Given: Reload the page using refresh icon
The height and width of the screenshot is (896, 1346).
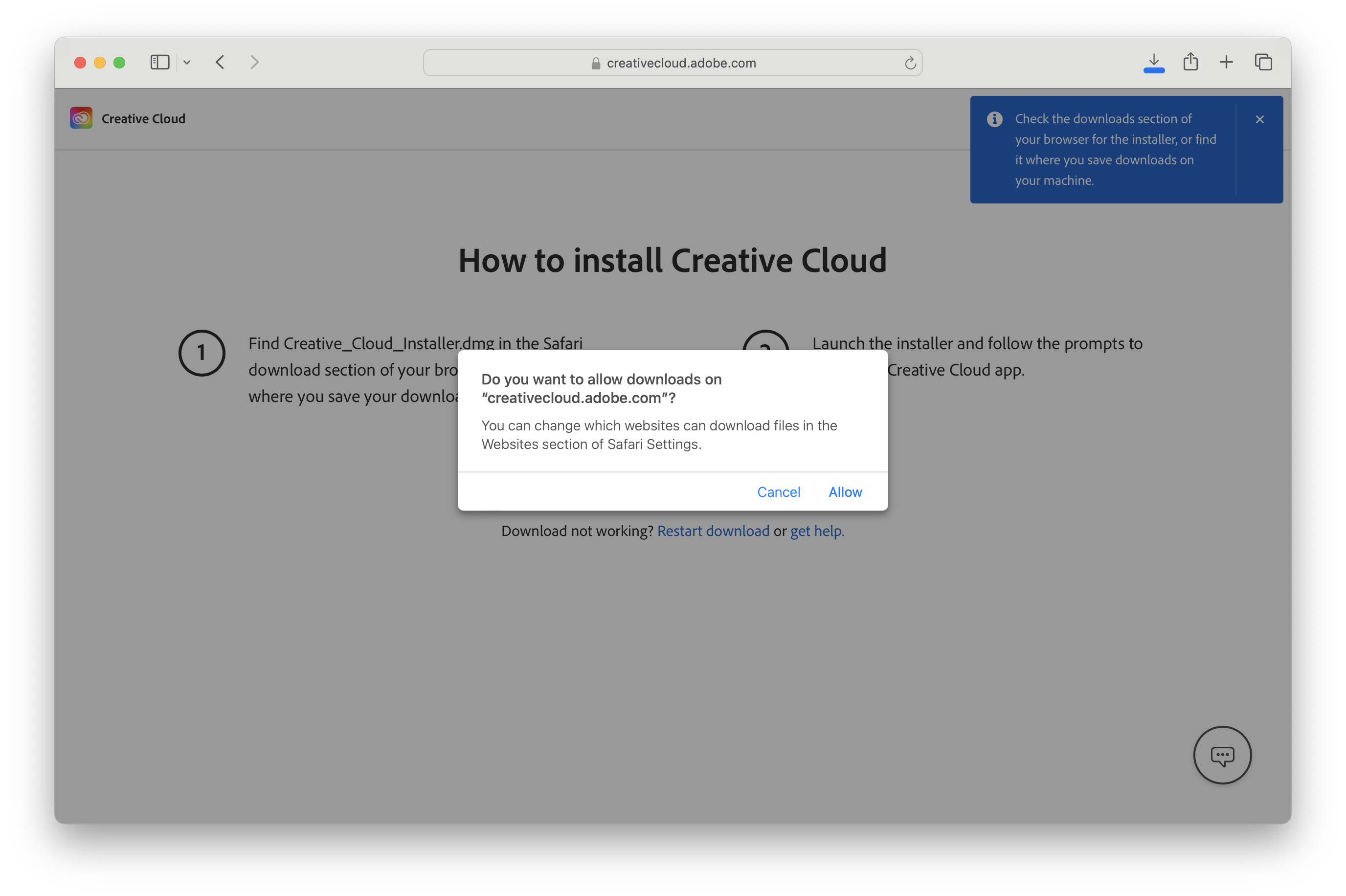Looking at the screenshot, I should click(910, 63).
